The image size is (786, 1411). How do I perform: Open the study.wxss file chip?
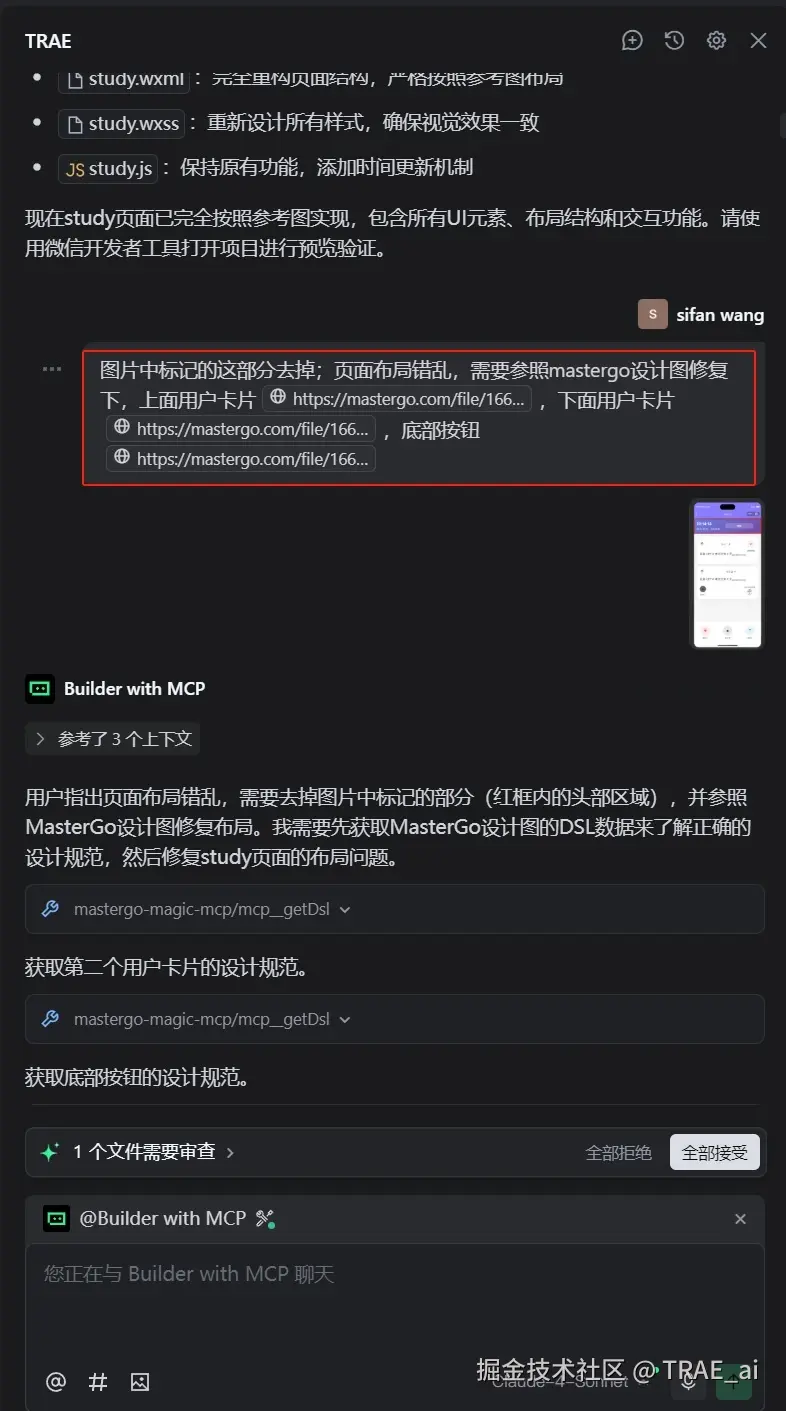click(x=122, y=123)
